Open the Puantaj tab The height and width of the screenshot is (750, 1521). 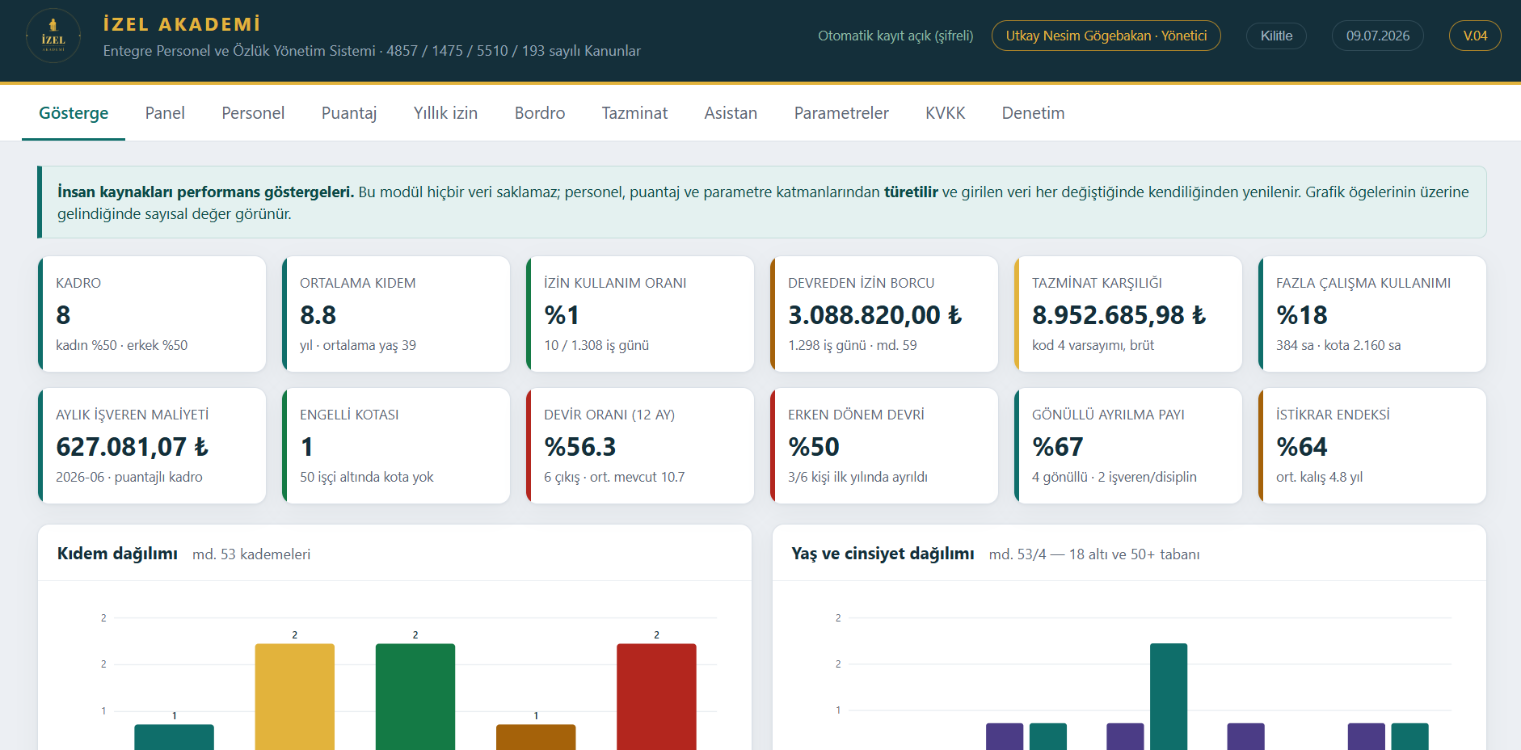point(349,113)
